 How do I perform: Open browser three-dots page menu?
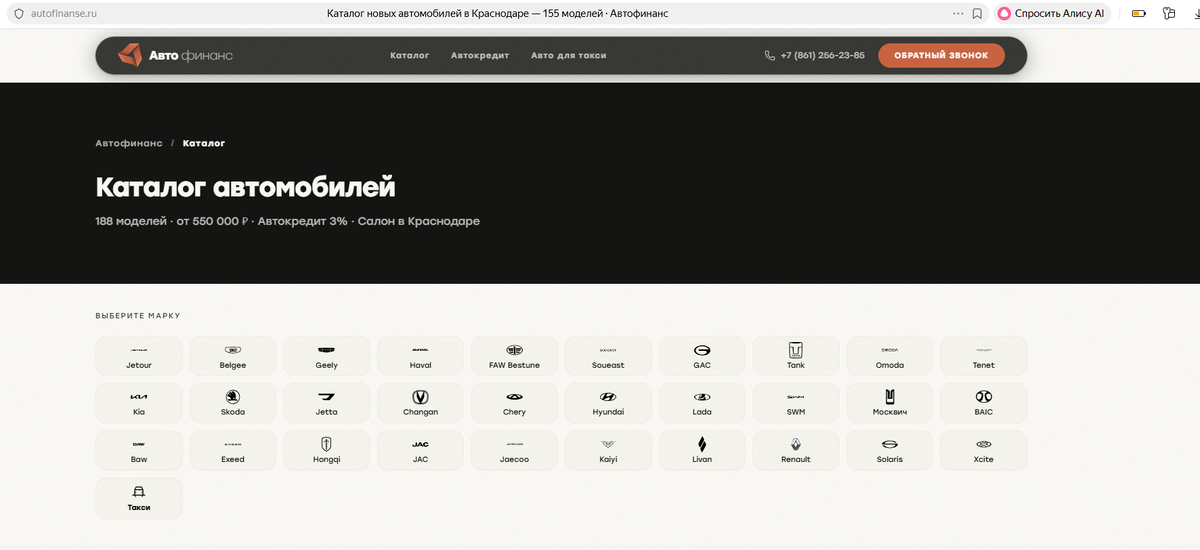coord(958,14)
